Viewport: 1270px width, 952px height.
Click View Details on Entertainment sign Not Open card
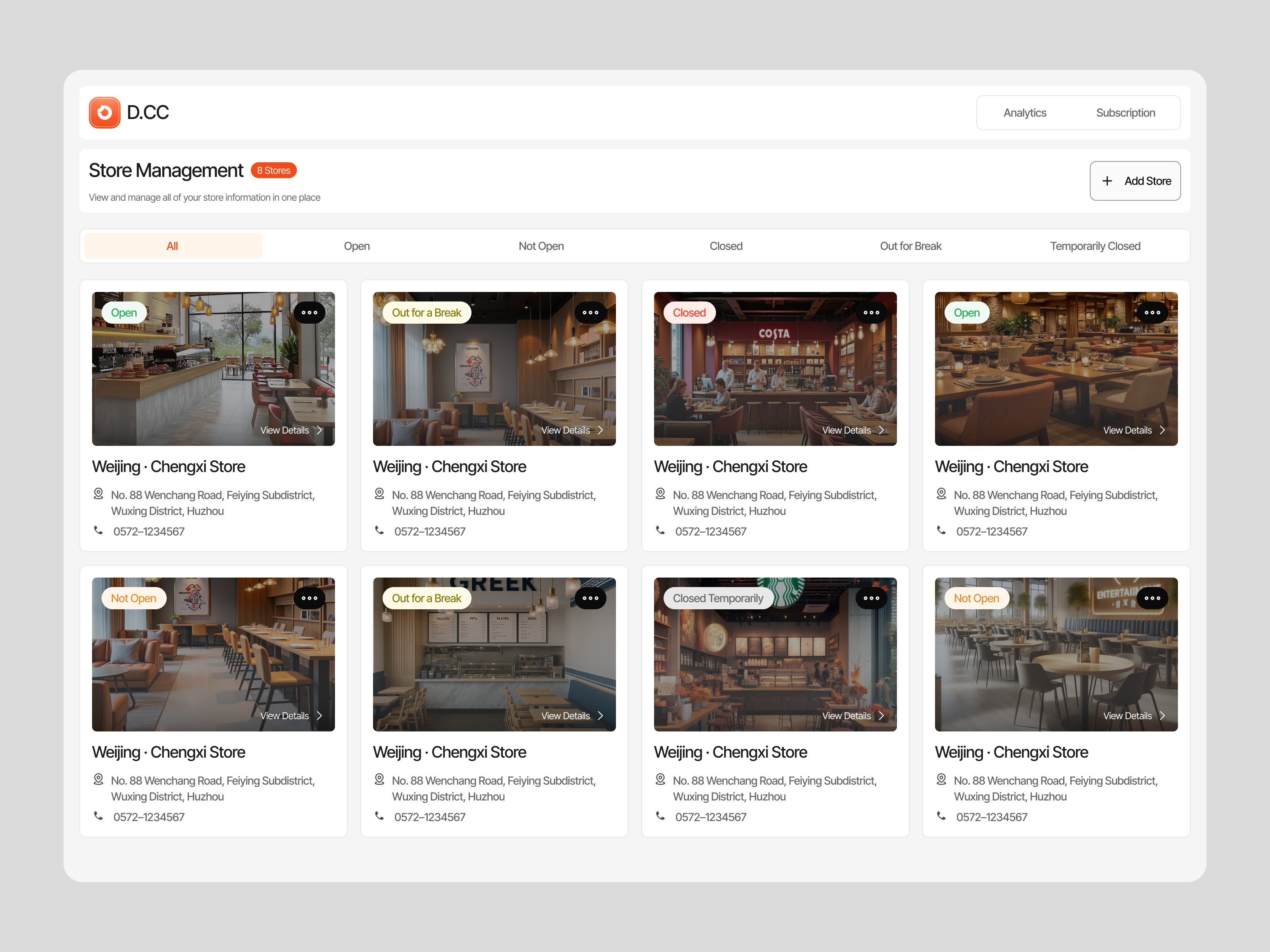tap(1134, 716)
